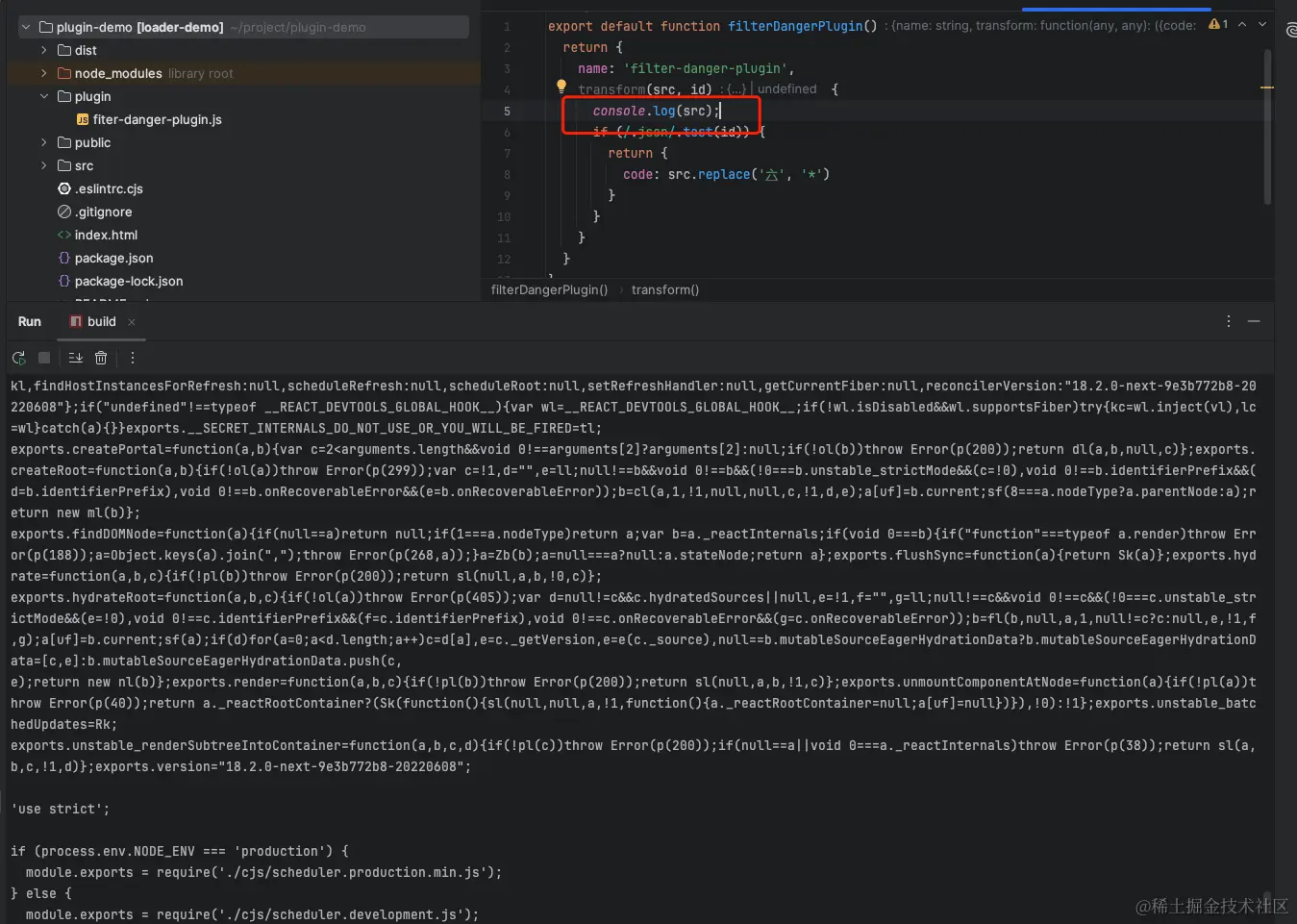This screenshot has height=924, width=1297.
Task: Expand the src folder
Action: 43,165
